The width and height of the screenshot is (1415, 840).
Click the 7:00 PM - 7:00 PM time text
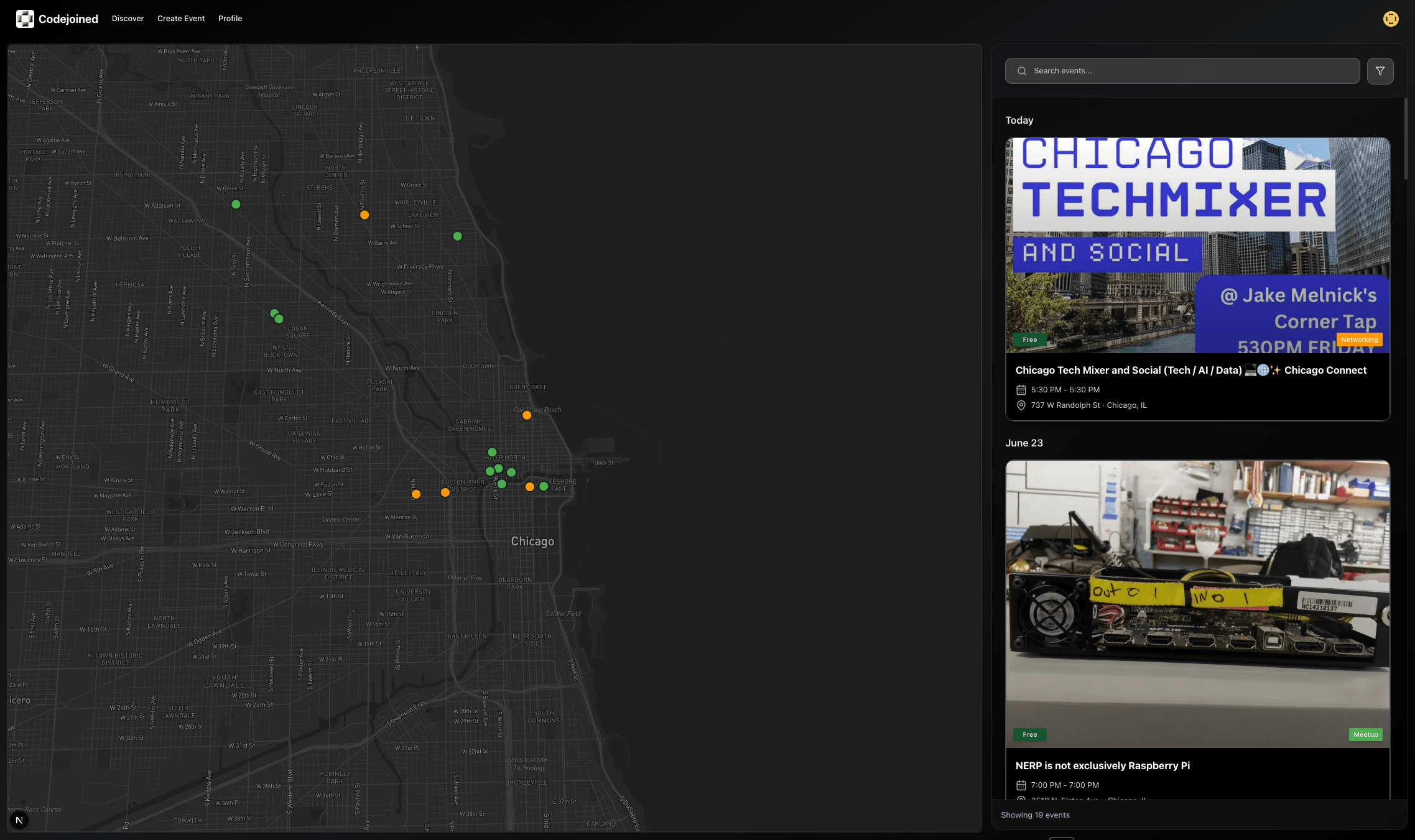1065,785
